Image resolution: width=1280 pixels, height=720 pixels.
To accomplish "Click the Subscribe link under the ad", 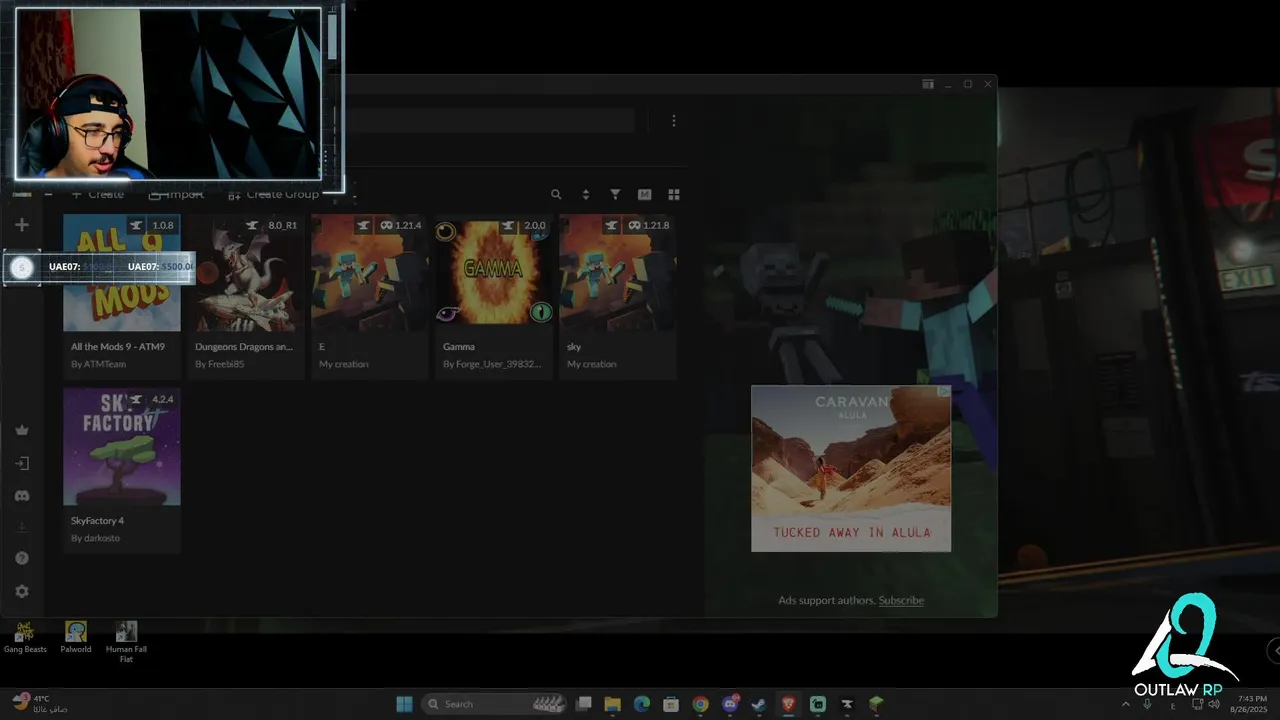I will pos(901,600).
